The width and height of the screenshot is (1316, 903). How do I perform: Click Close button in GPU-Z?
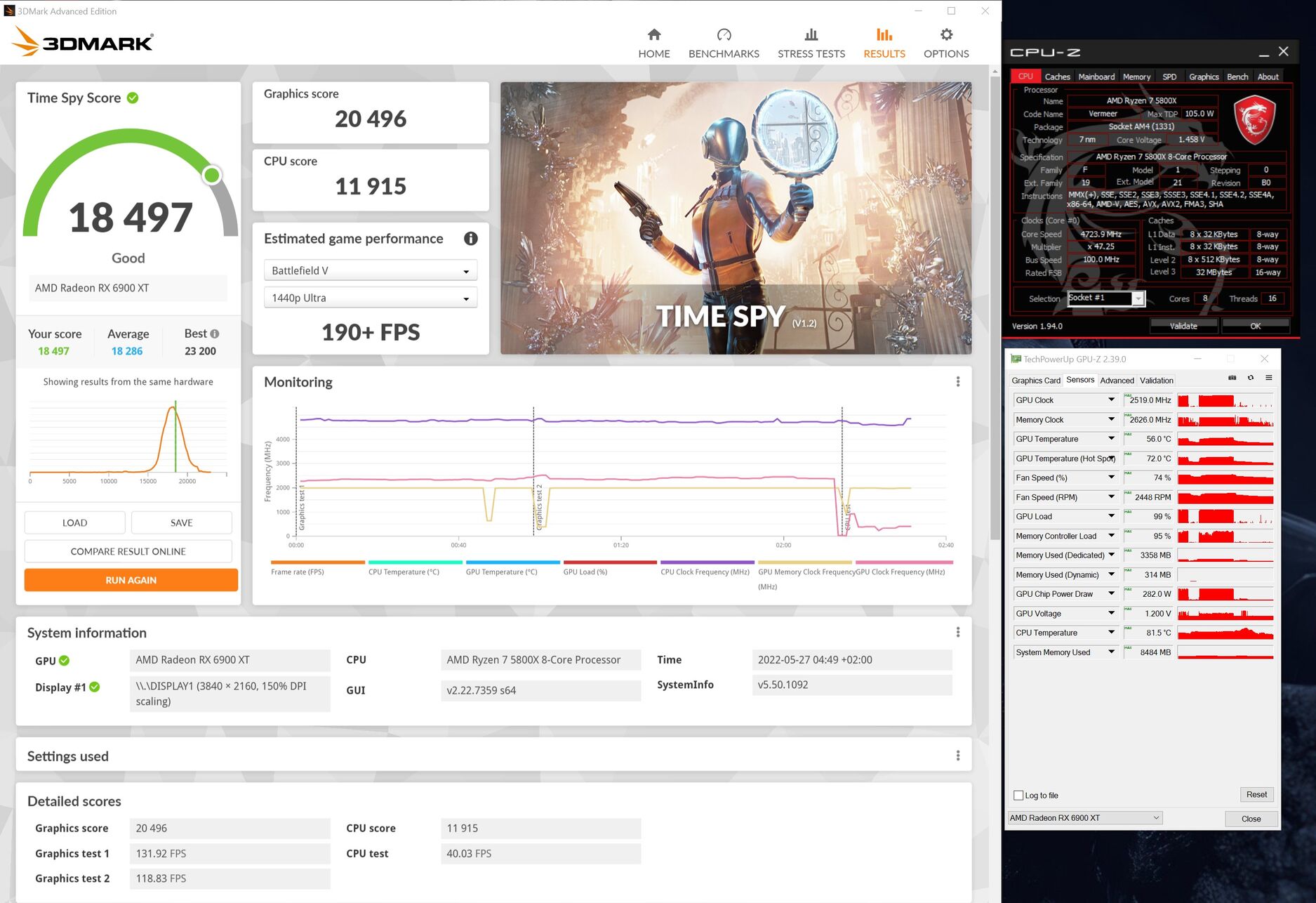(1251, 819)
